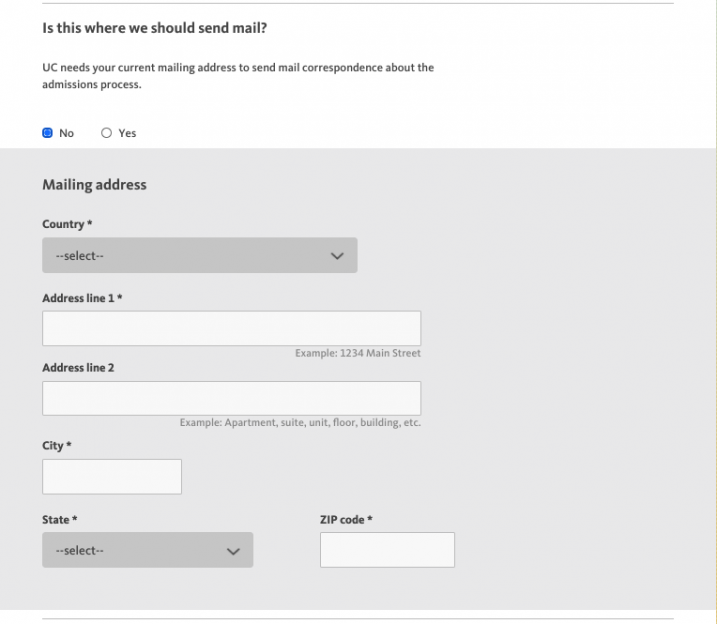717x624 pixels.
Task: Select the No radio button
Action: (48, 133)
